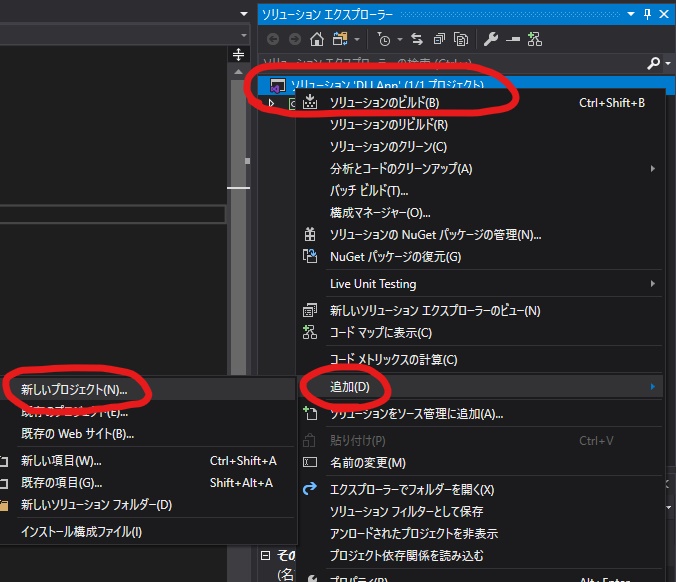
Task: Click the Solution Explorer search input field
Action: pos(452,63)
